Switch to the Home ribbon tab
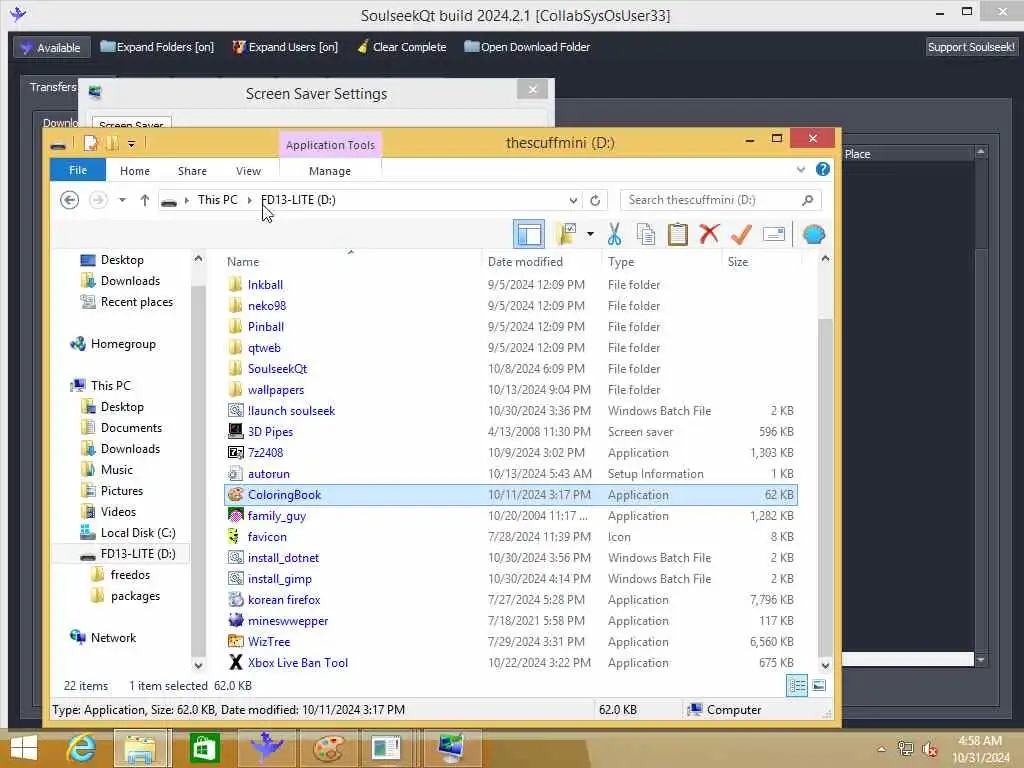 [x=135, y=170]
